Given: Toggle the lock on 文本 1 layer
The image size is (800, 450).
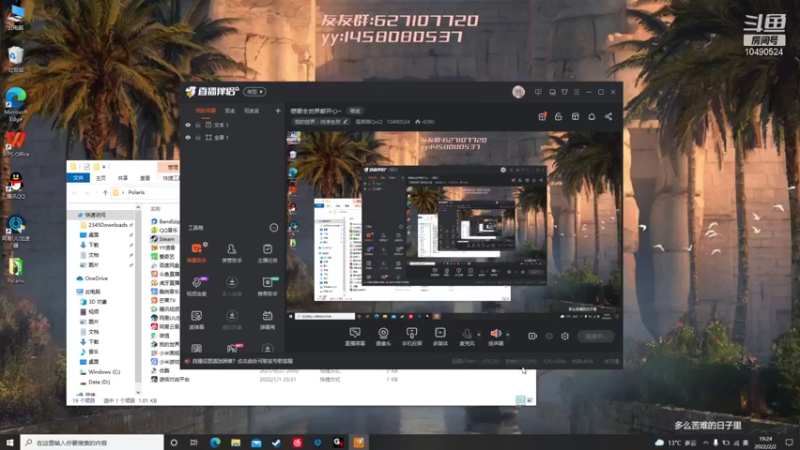Looking at the screenshot, I should [198, 125].
